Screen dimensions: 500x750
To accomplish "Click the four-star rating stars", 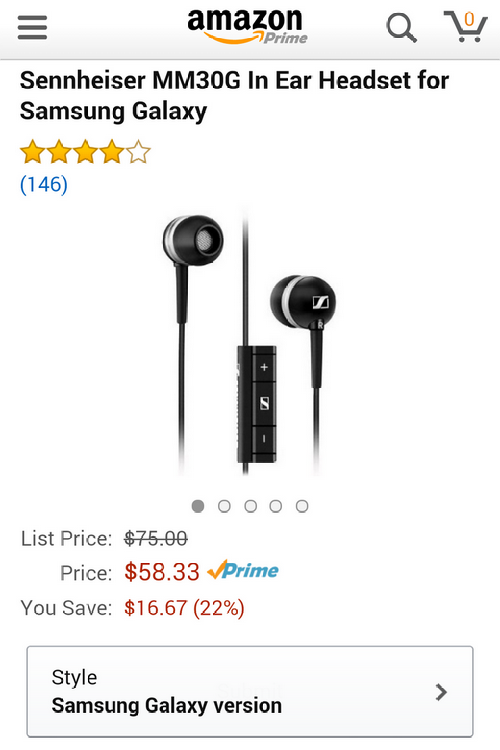I will tap(85, 152).
